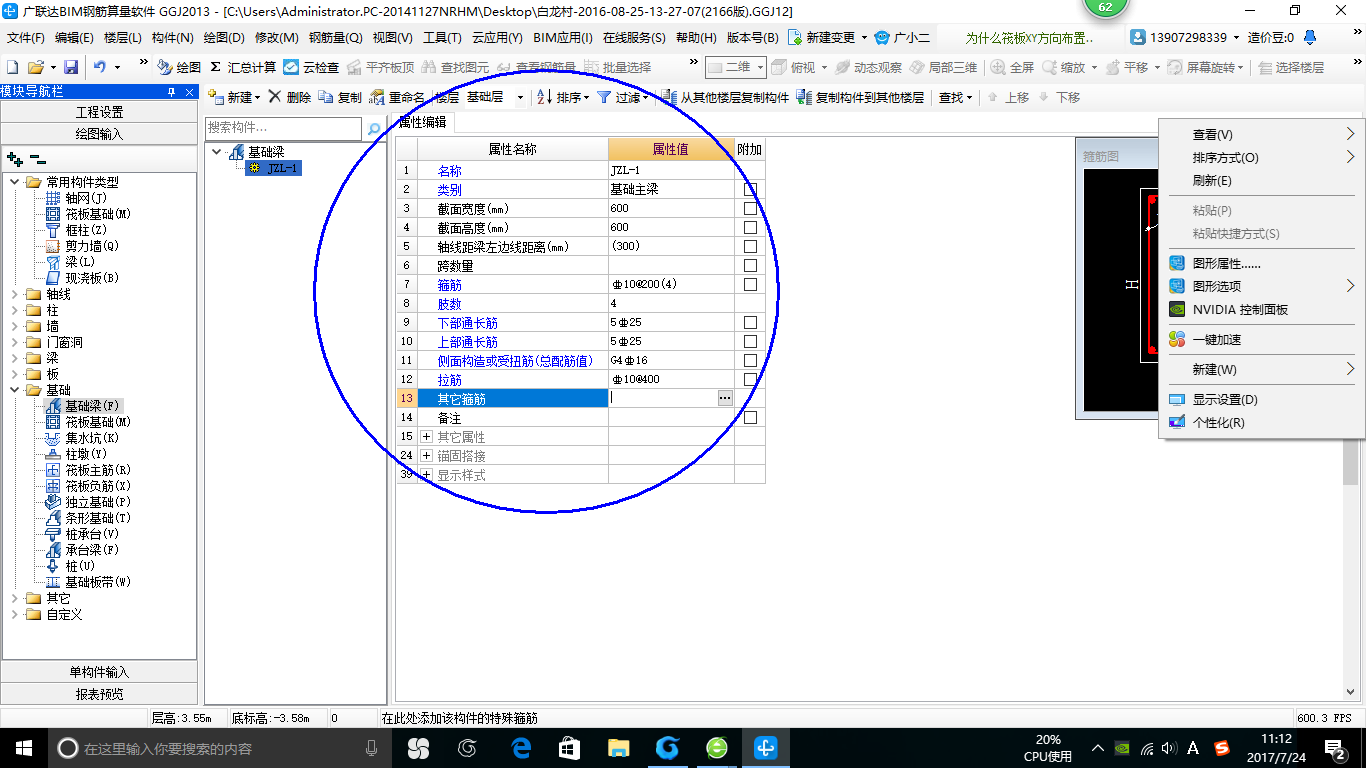
Task: Click the 工程设置 panel button
Action: [99, 112]
